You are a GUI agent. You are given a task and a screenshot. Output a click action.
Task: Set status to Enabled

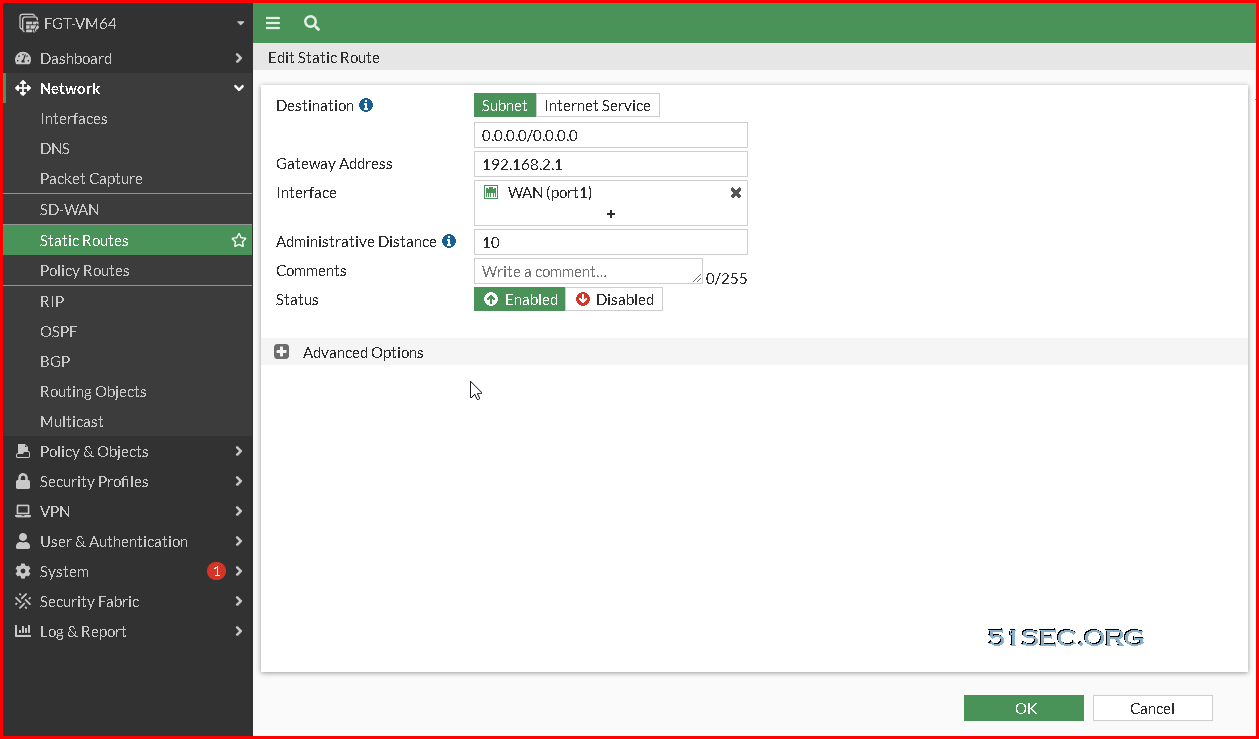(520, 299)
